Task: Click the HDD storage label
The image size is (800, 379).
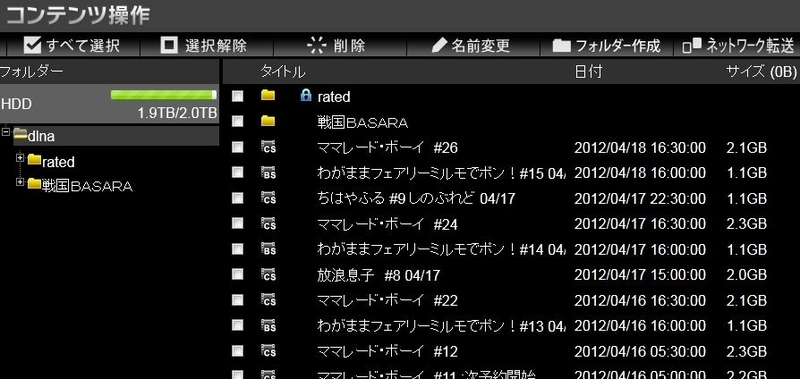Action: (x=16, y=104)
